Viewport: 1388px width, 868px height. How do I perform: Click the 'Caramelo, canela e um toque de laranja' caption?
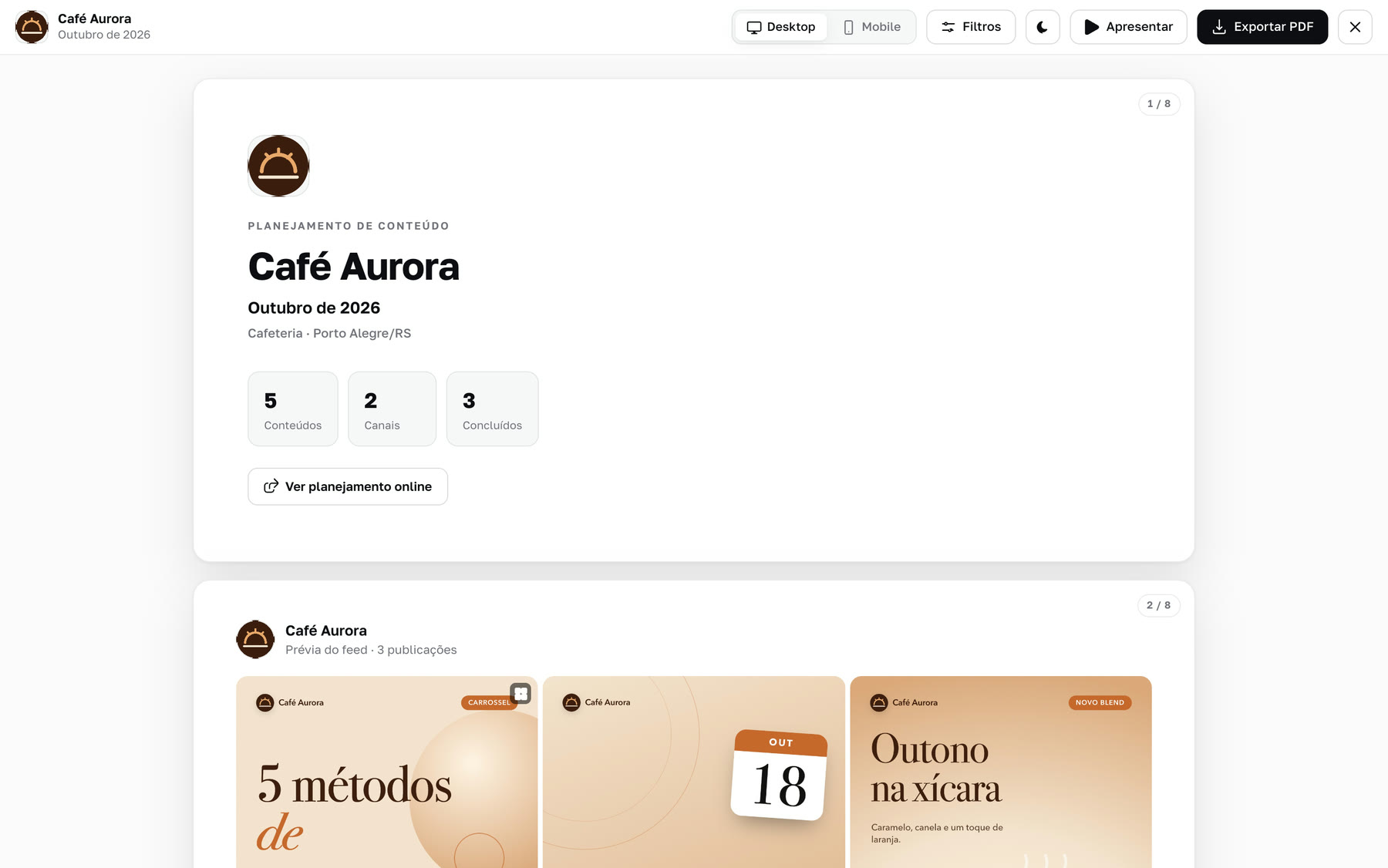coord(937,833)
